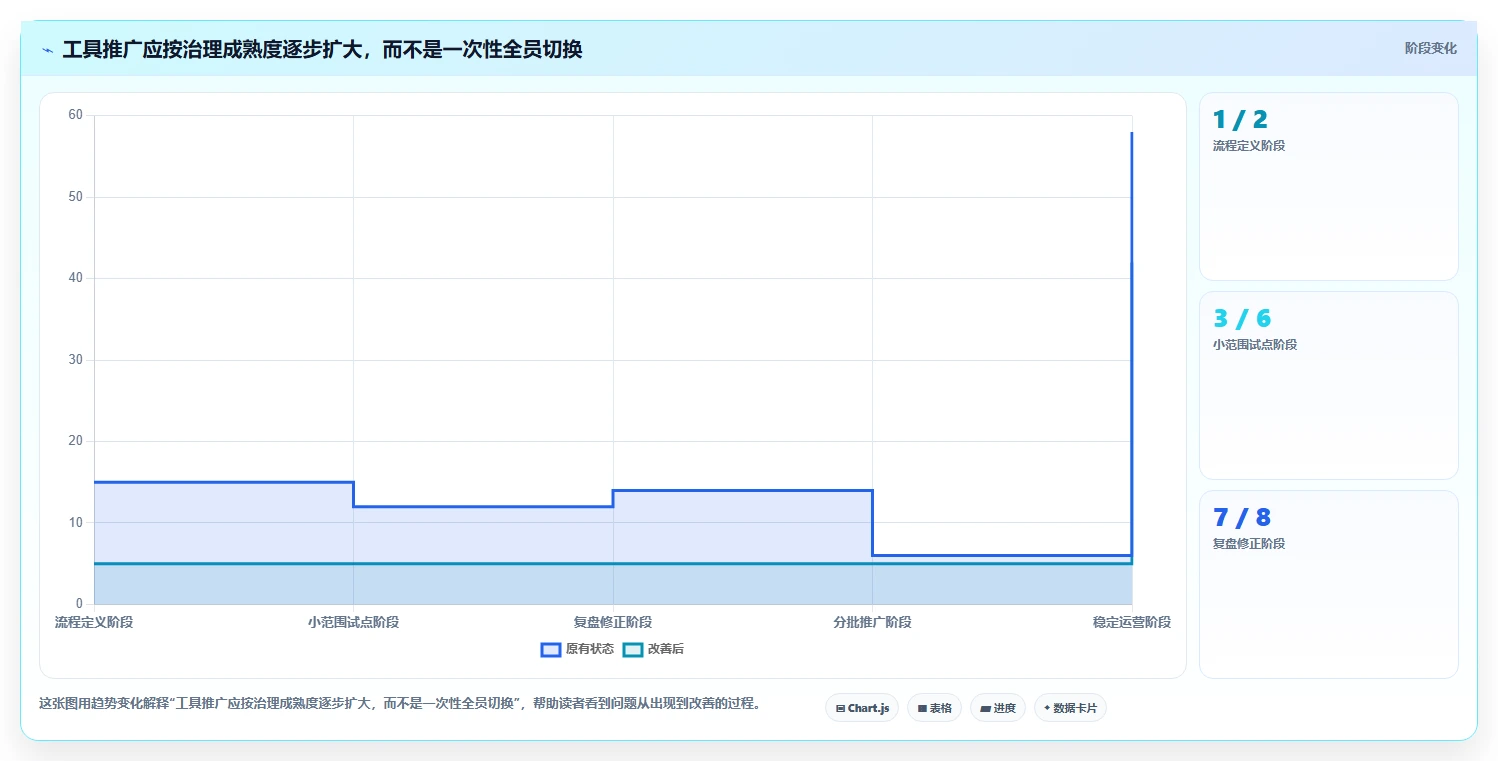Open the 7 / 8 复盘修正阶段 card
Image resolution: width=1498 pixels, height=761 pixels.
coord(1328,584)
